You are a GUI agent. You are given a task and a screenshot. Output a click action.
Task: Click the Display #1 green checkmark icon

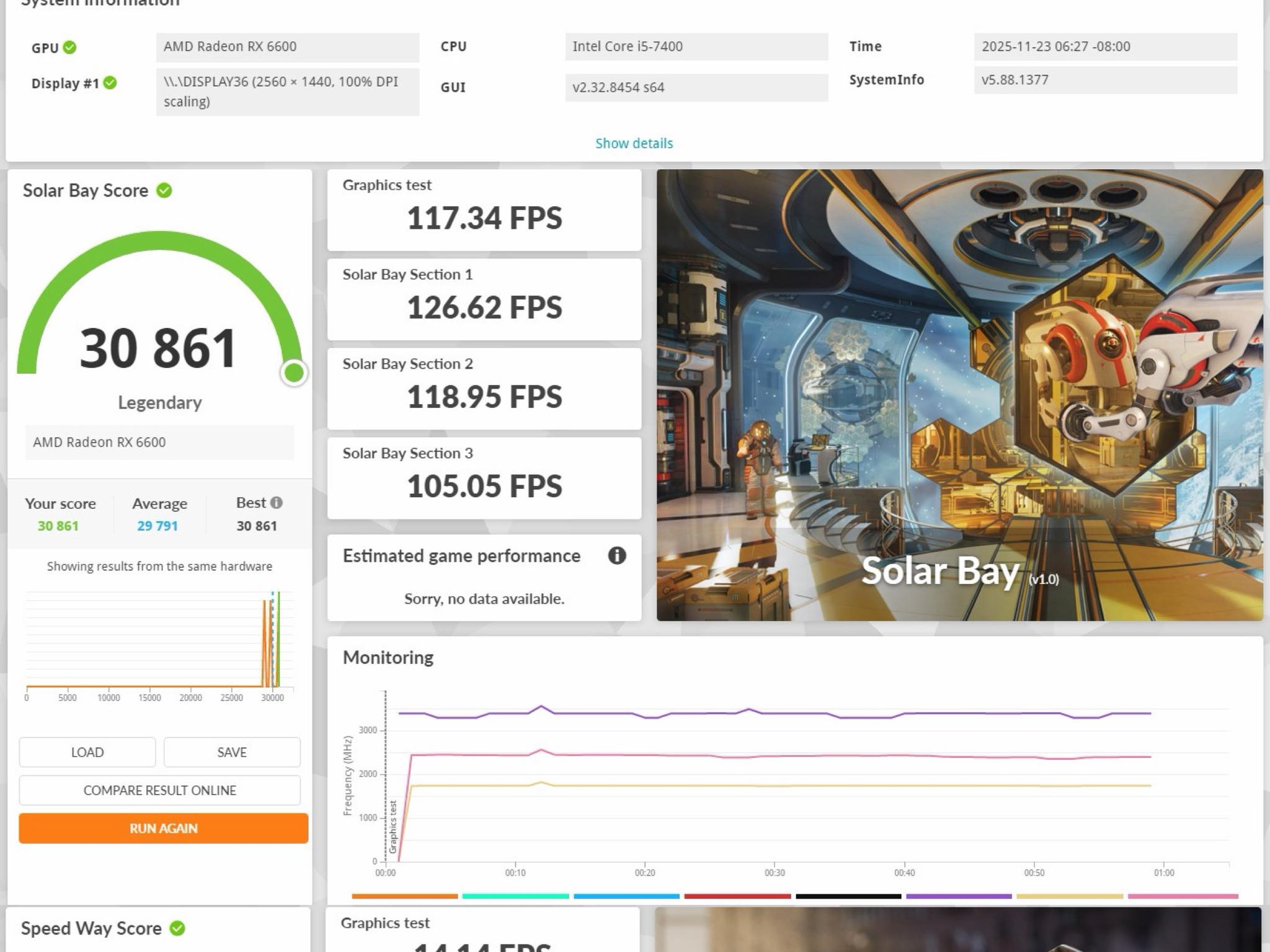click(110, 83)
